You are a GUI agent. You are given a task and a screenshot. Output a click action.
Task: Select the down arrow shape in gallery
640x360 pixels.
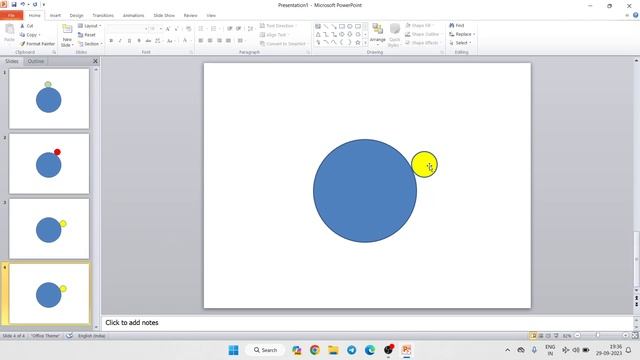coord(350,34)
